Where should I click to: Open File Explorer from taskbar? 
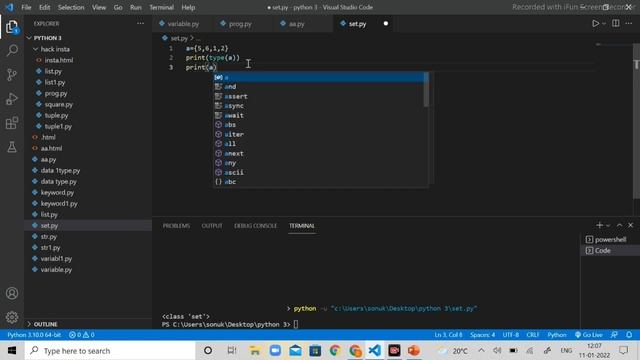click(255, 351)
